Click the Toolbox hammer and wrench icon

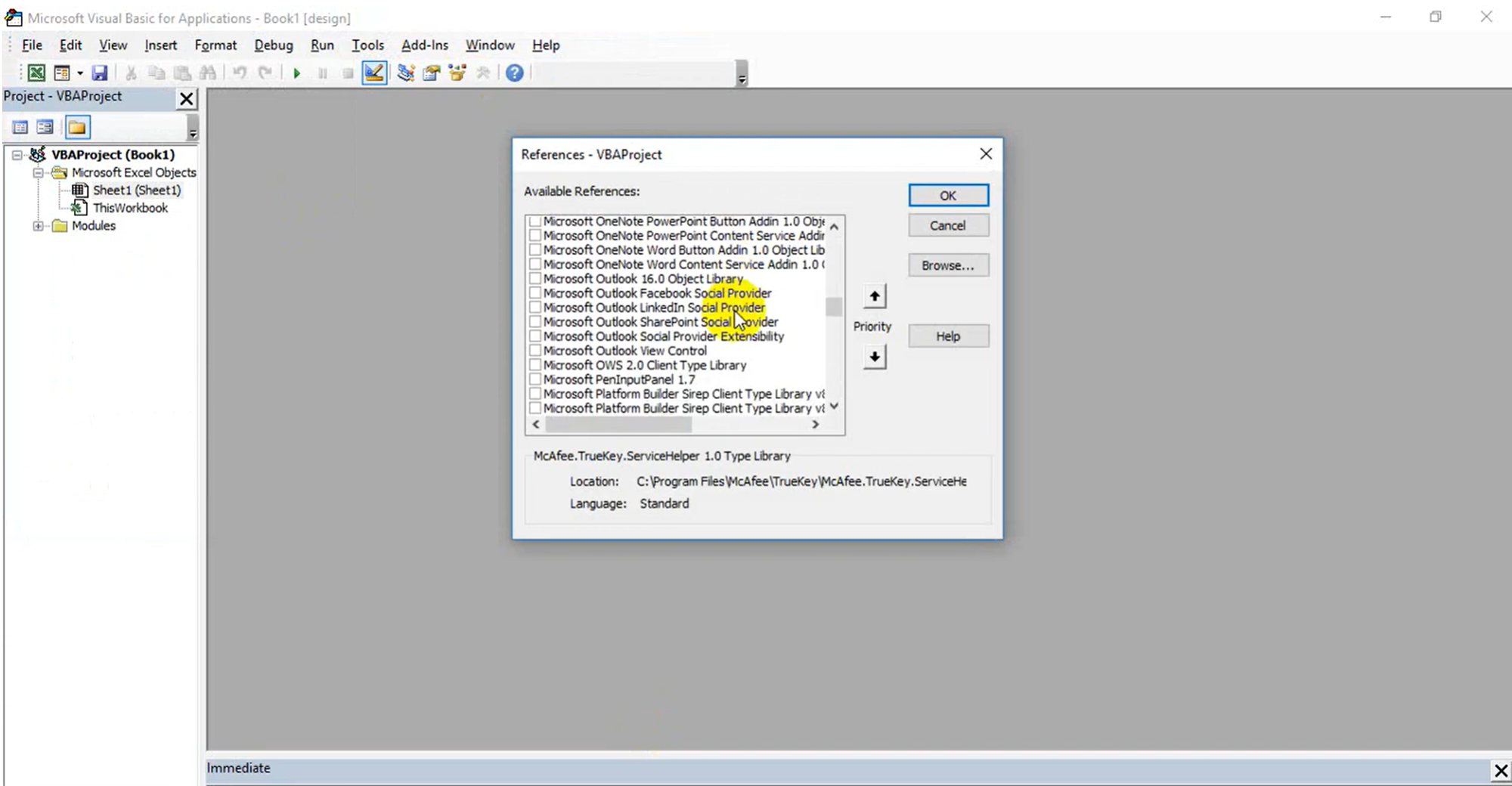483,73
